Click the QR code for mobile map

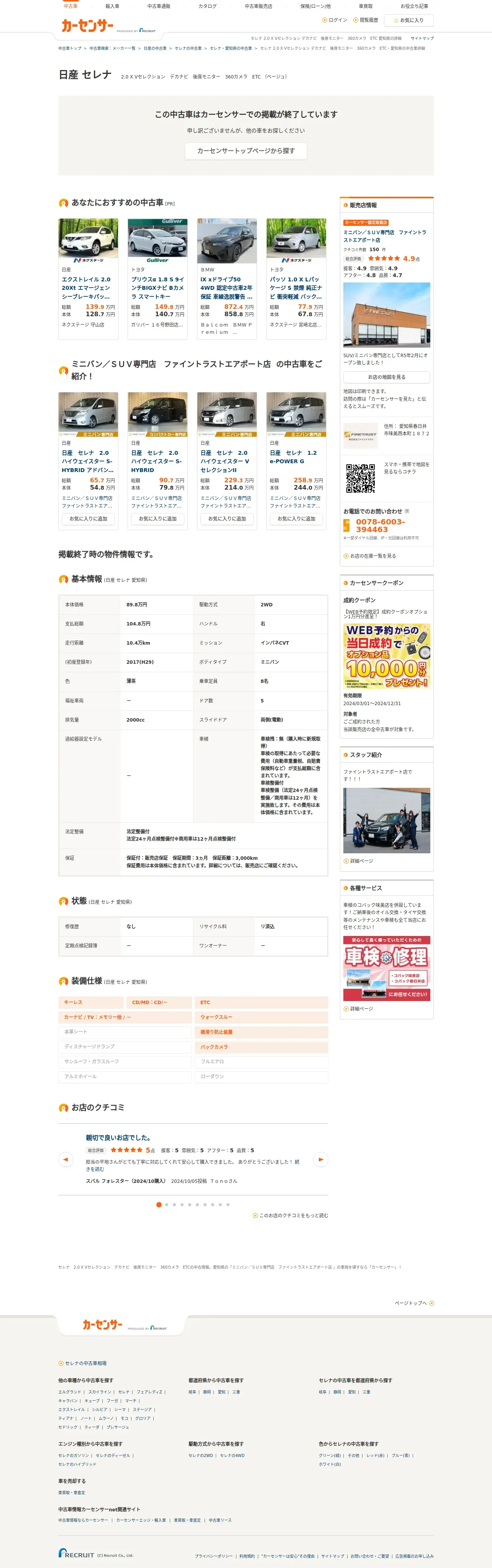[361, 478]
